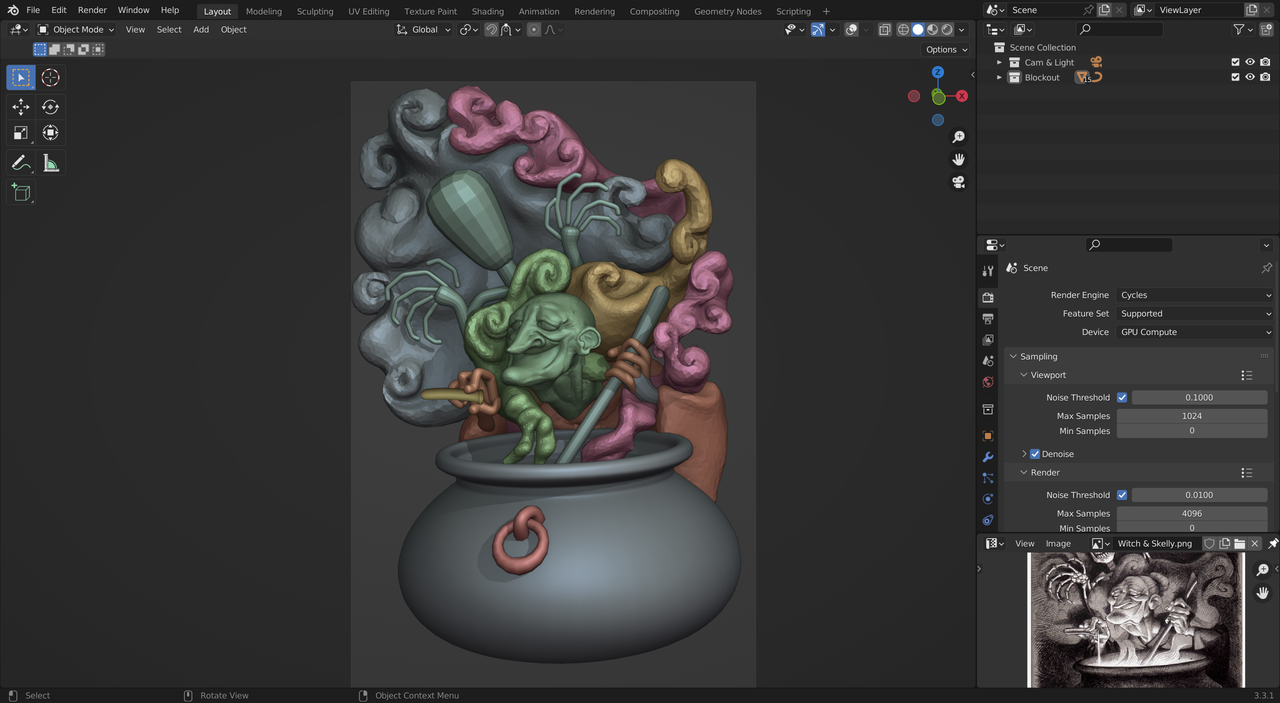The width and height of the screenshot is (1280, 703).
Task: Uncheck Viewport Noise Threshold checkbox
Action: [x=1122, y=398]
